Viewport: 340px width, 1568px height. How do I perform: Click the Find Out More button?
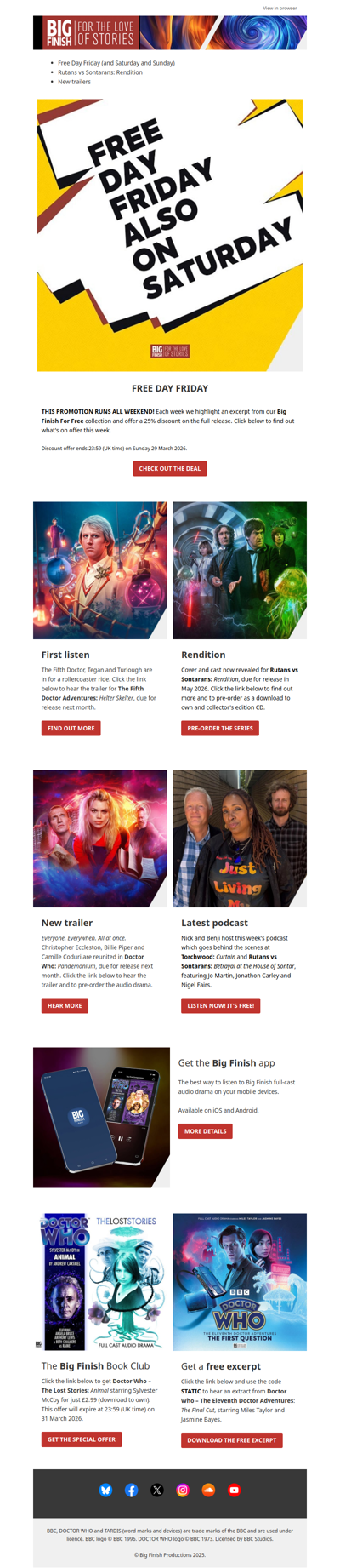71,728
